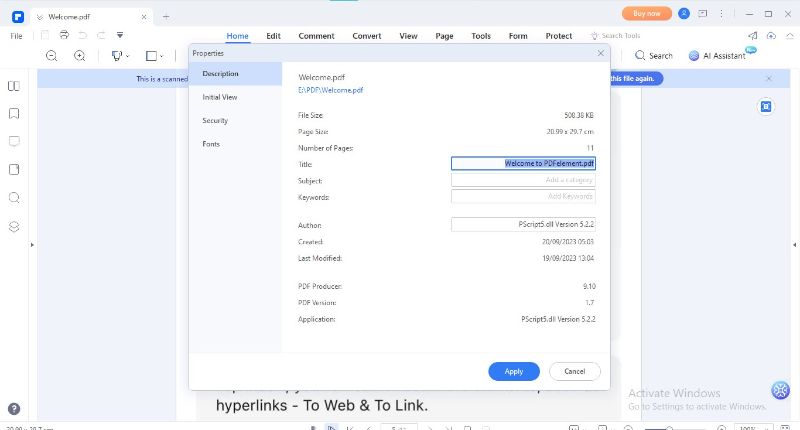Switch to the Page tab
The image size is (800, 430).
tap(444, 36)
